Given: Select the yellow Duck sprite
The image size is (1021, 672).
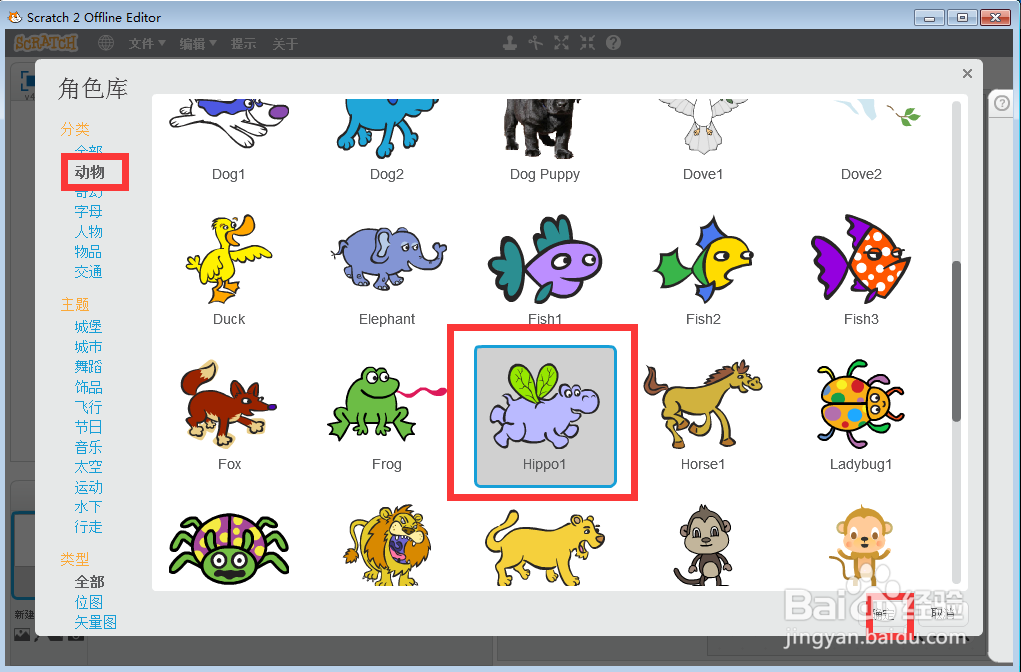Looking at the screenshot, I should tap(229, 270).
